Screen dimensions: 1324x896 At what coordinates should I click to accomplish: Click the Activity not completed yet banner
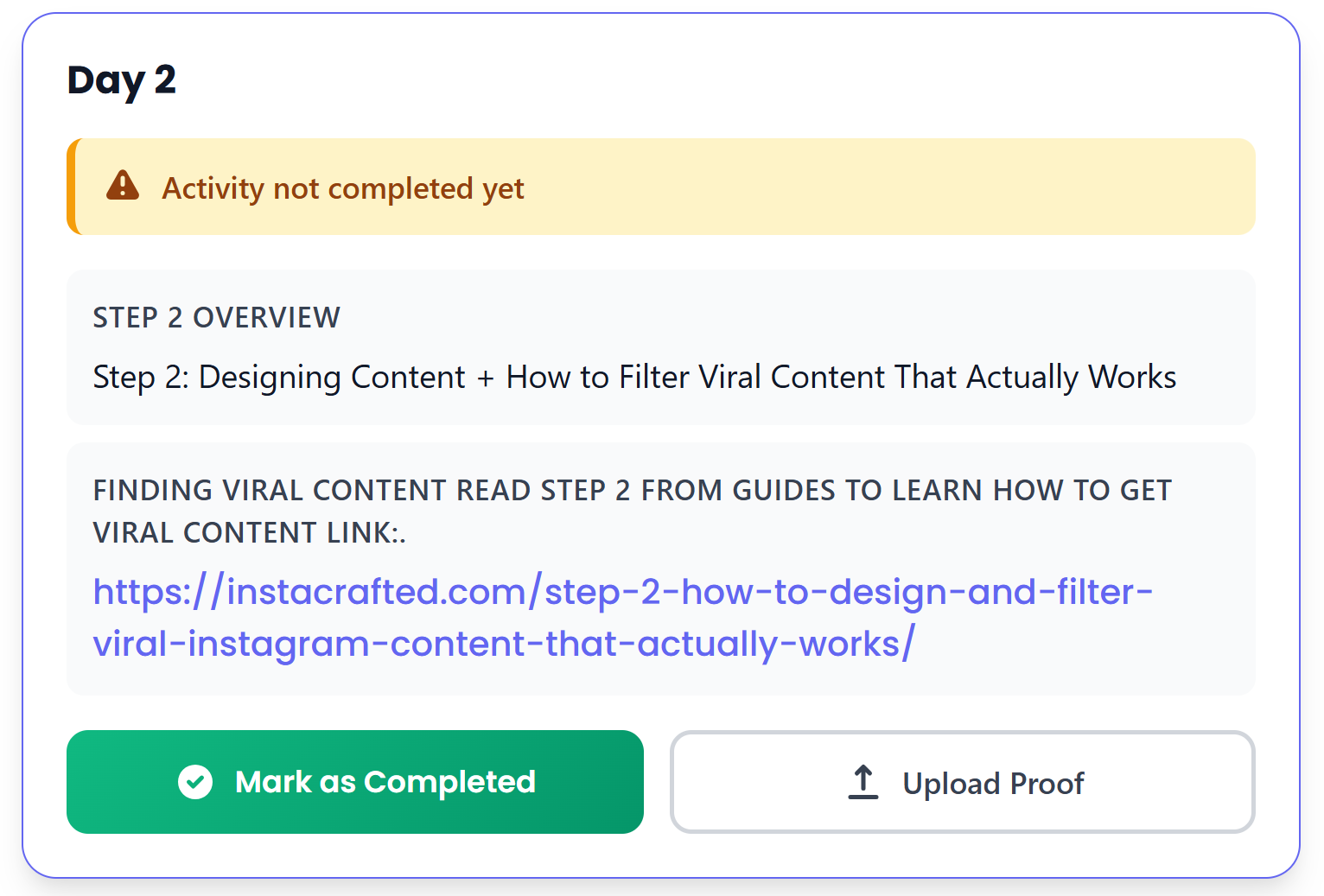[661, 186]
